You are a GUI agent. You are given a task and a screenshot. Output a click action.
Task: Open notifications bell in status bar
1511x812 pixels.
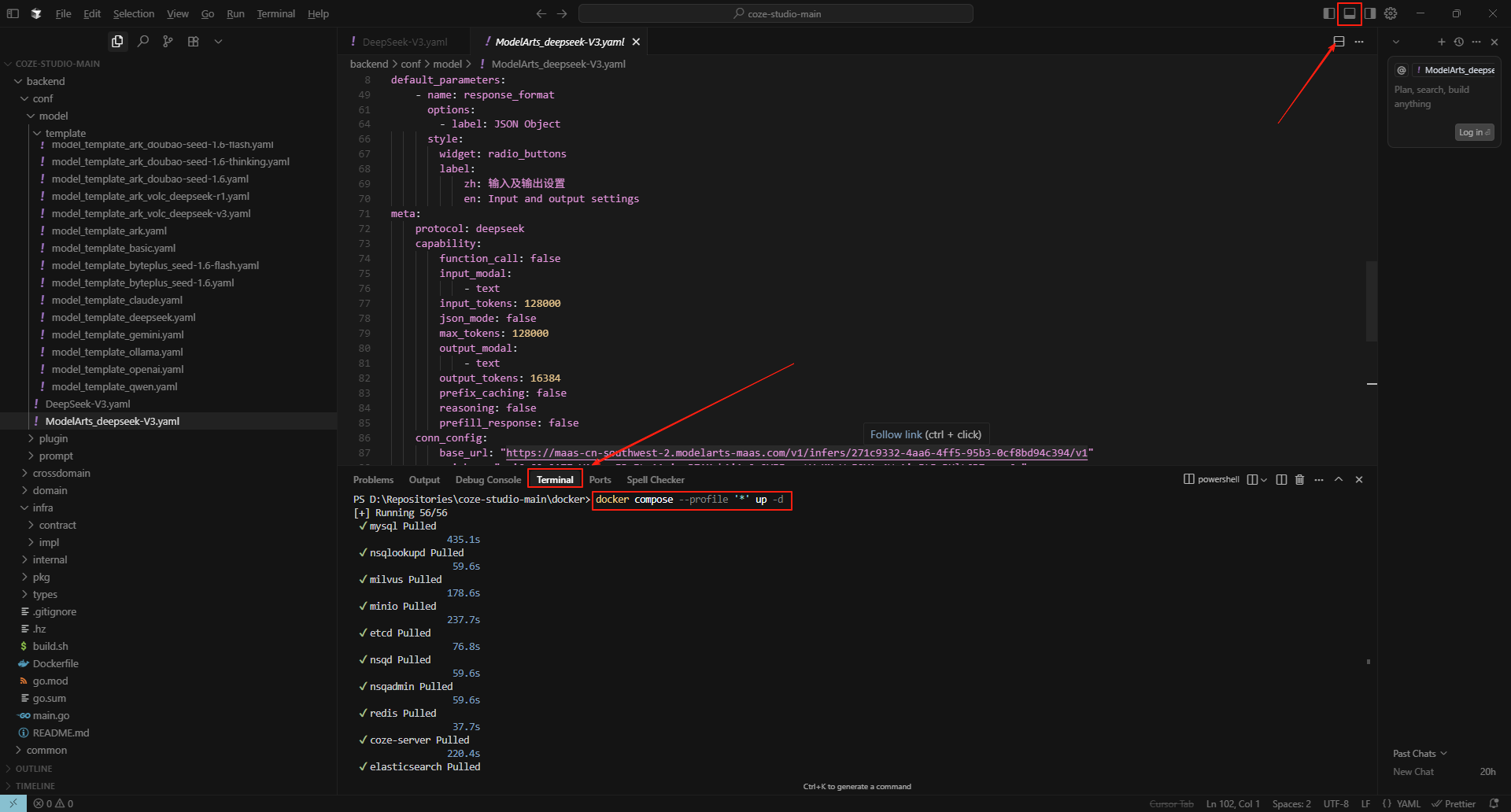[x=1494, y=803]
